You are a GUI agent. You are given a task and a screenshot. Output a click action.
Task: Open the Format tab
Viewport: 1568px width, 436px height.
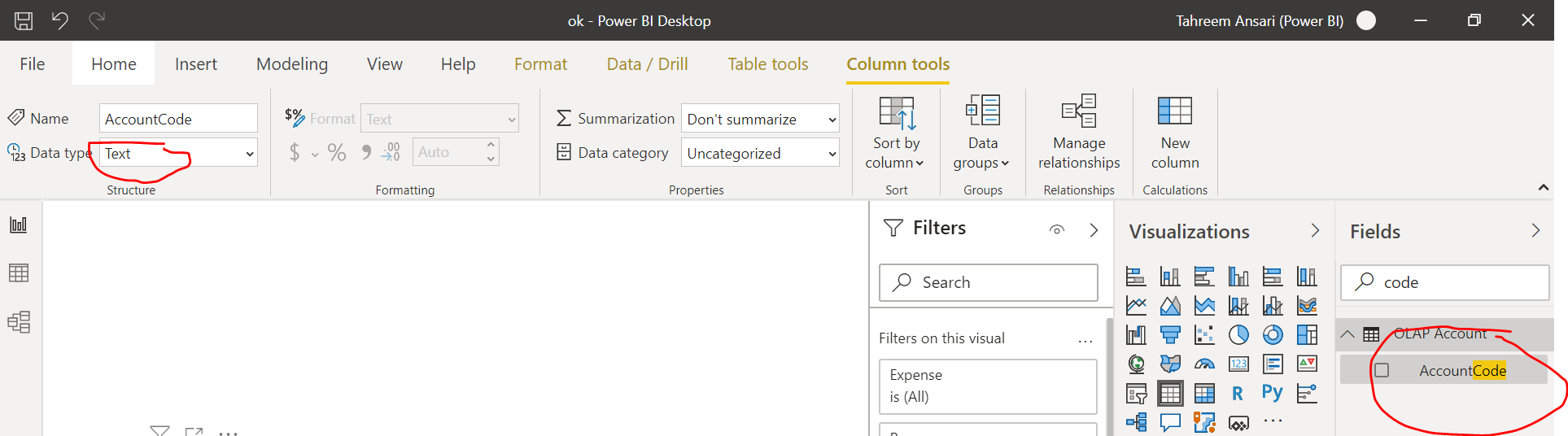(x=540, y=63)
